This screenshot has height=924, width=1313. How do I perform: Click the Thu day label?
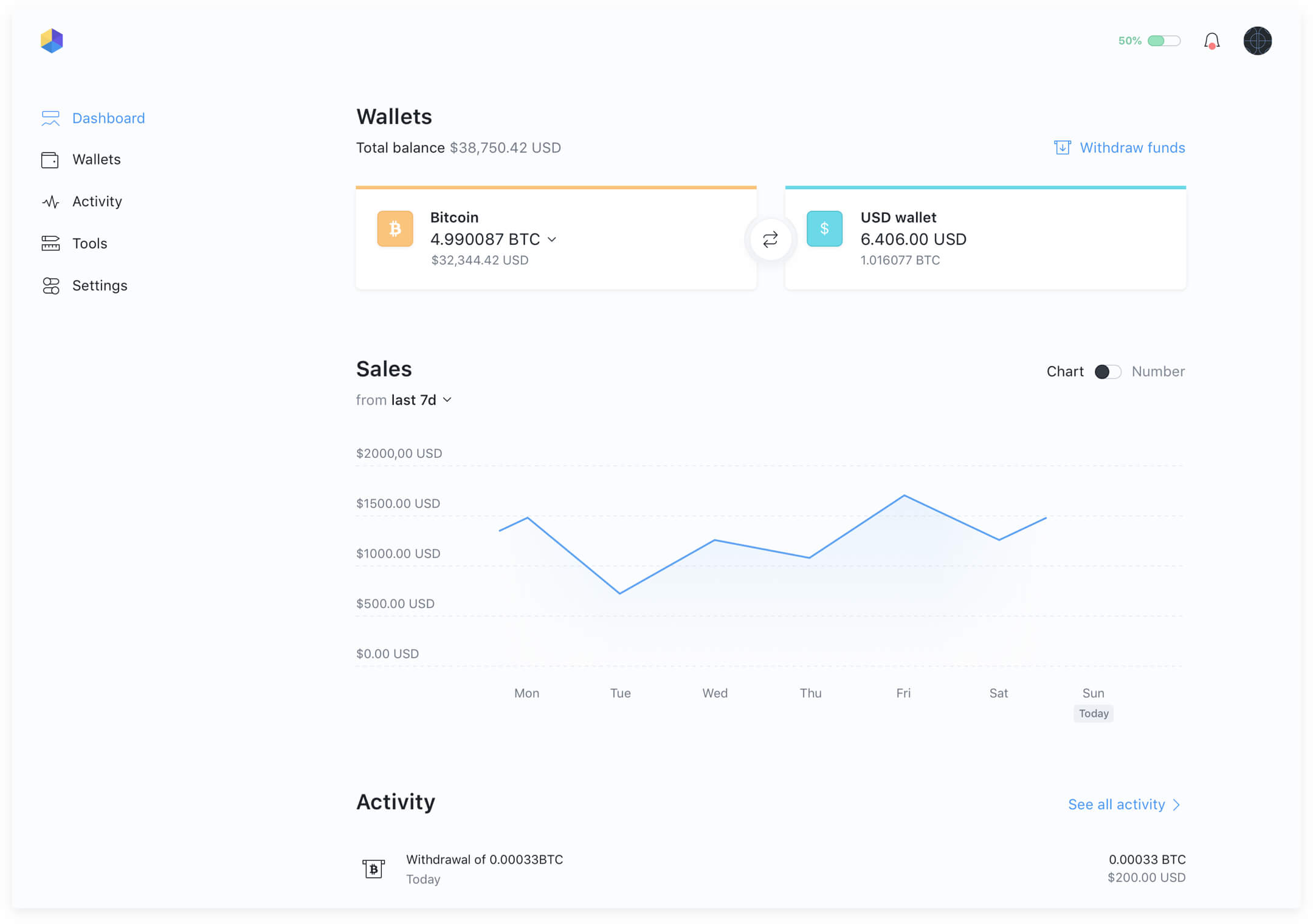click(810, 693)
